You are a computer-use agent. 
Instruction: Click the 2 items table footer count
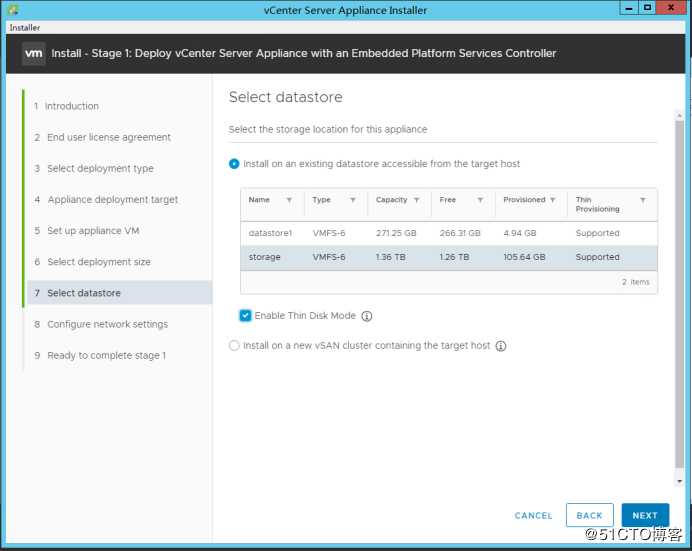(636, 282)
